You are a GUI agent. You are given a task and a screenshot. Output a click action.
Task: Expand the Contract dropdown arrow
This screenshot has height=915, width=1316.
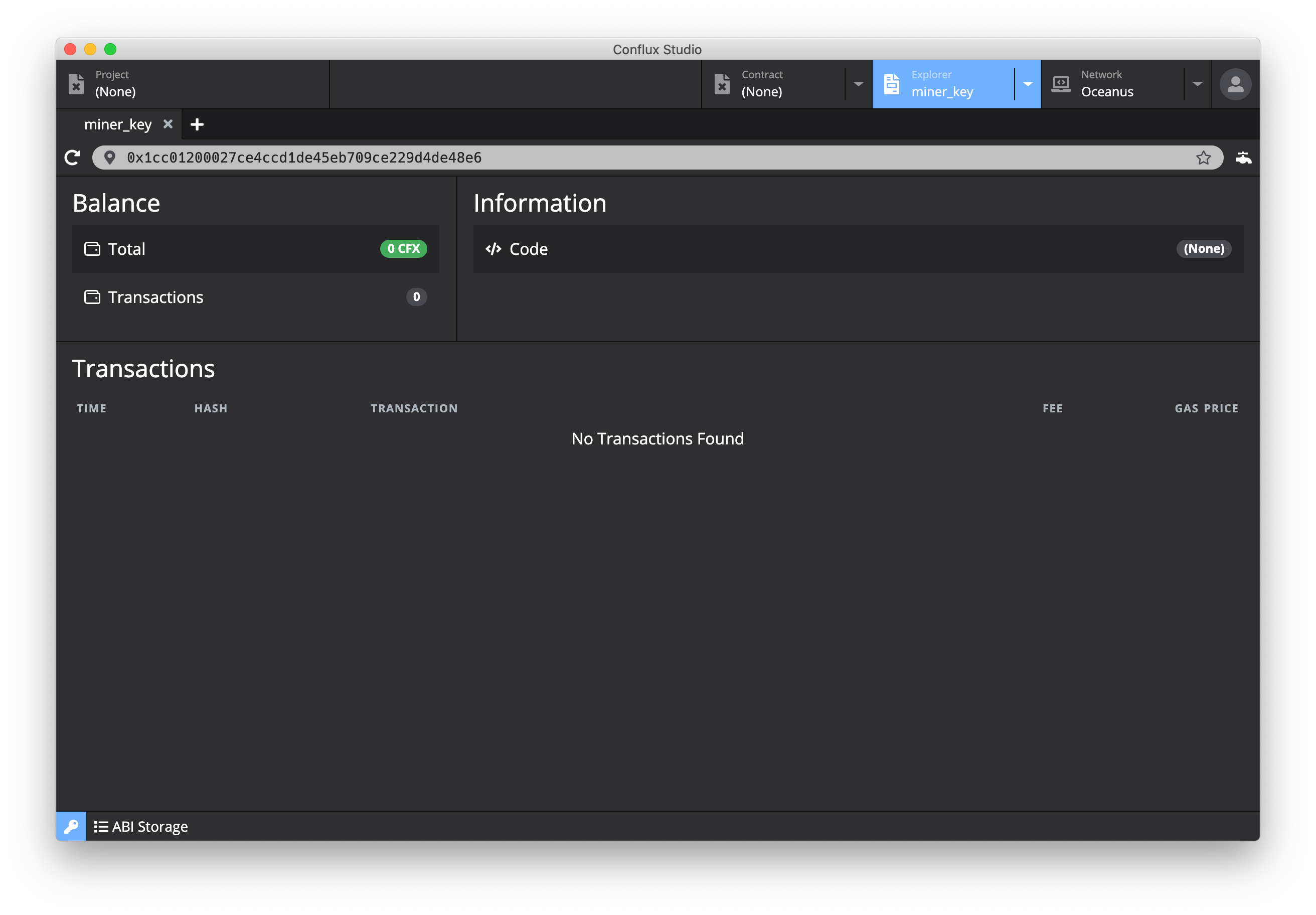click(858, 84)
